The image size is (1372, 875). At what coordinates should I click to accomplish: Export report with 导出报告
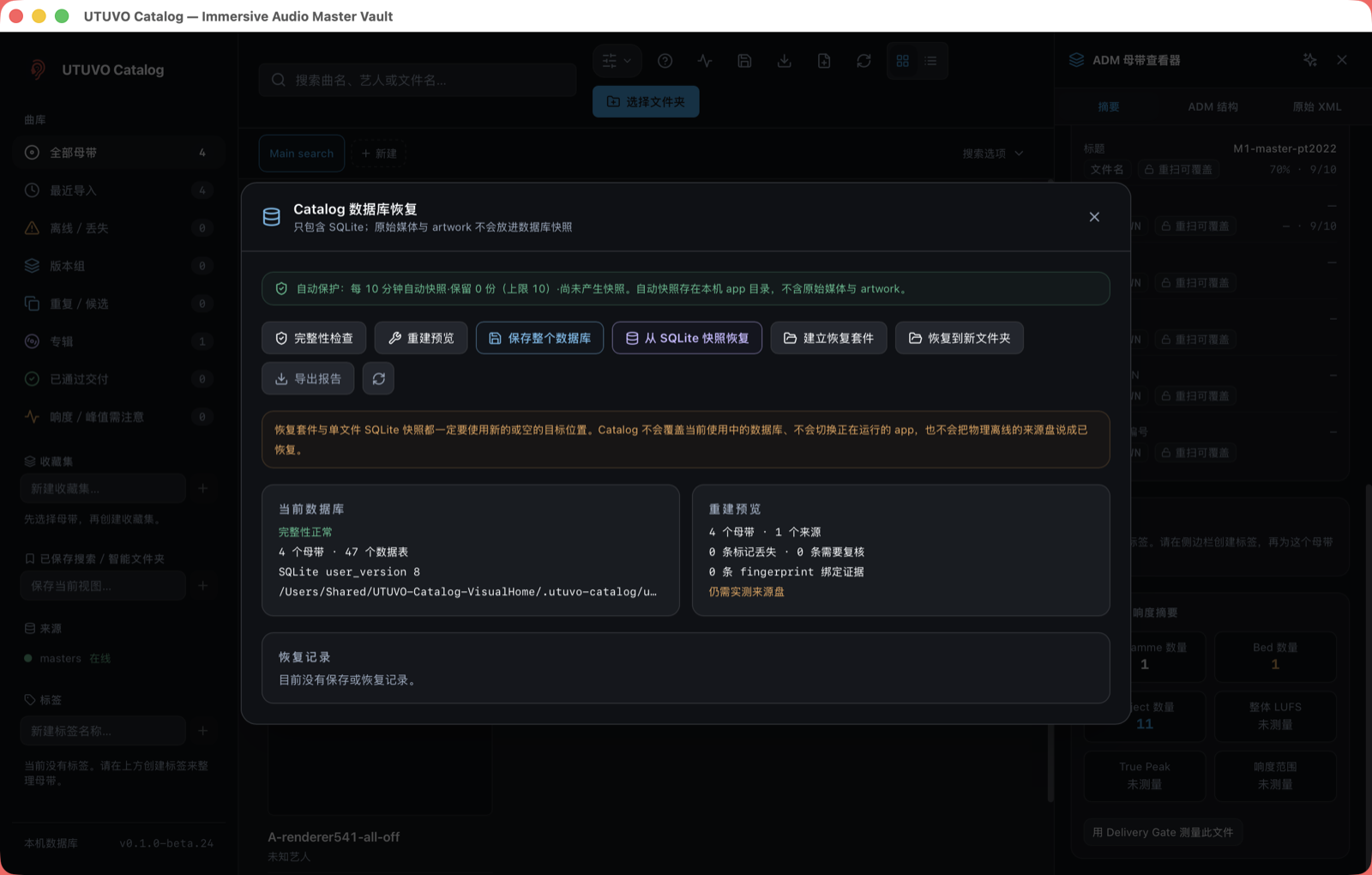point(308,378)
